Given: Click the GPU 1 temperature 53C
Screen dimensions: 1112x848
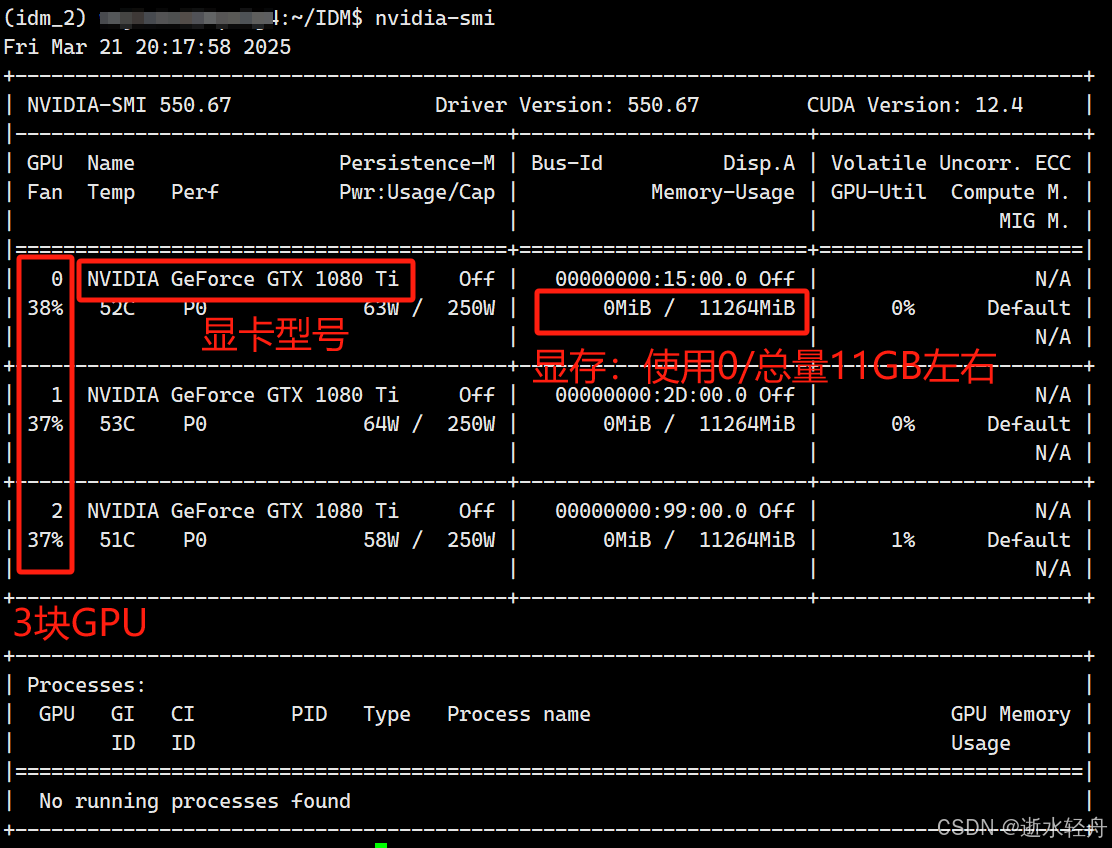Looking at the screenshot, I should [117, 424].
